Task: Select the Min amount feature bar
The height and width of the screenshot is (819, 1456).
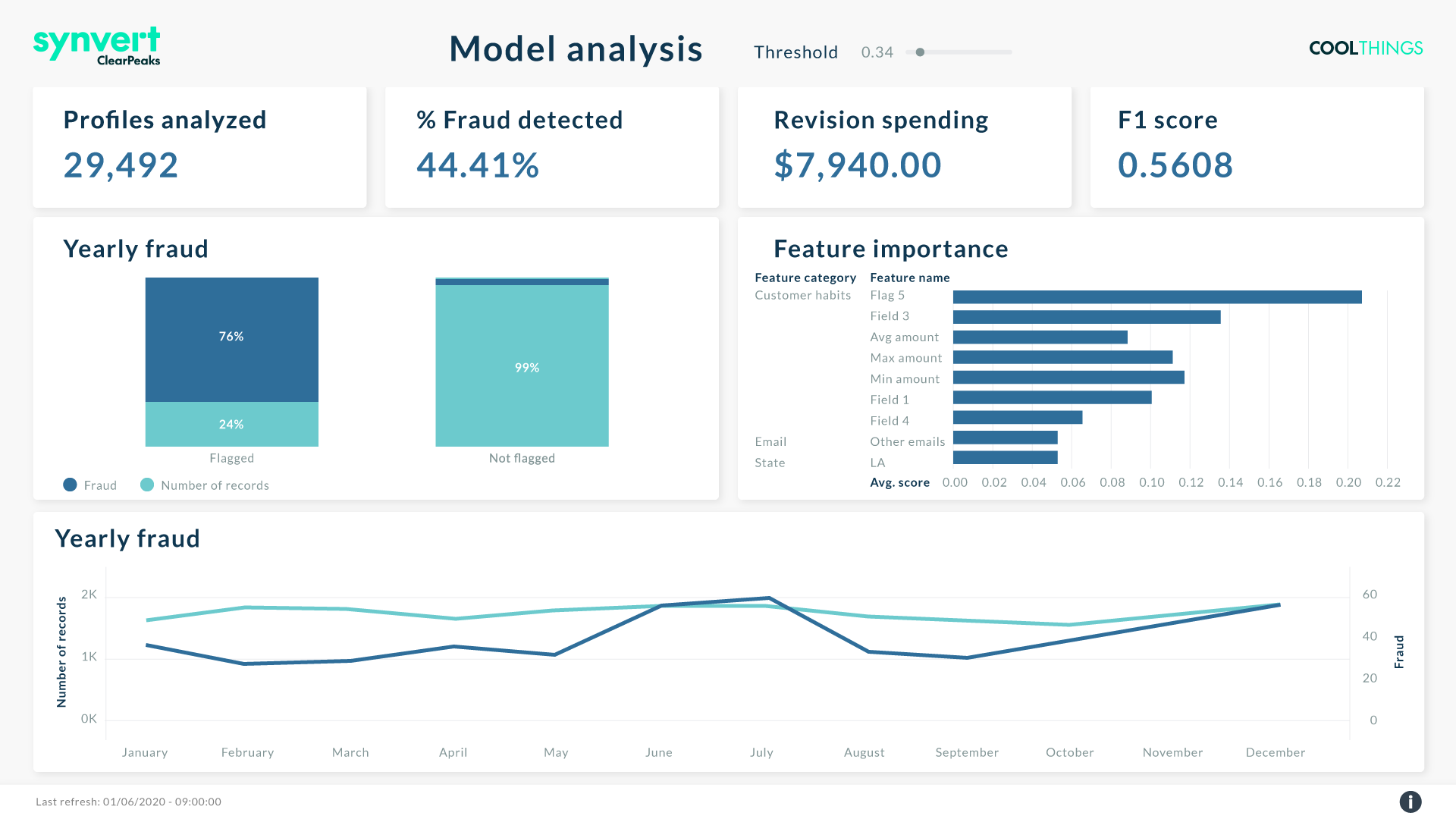Action: (1068, 378)
